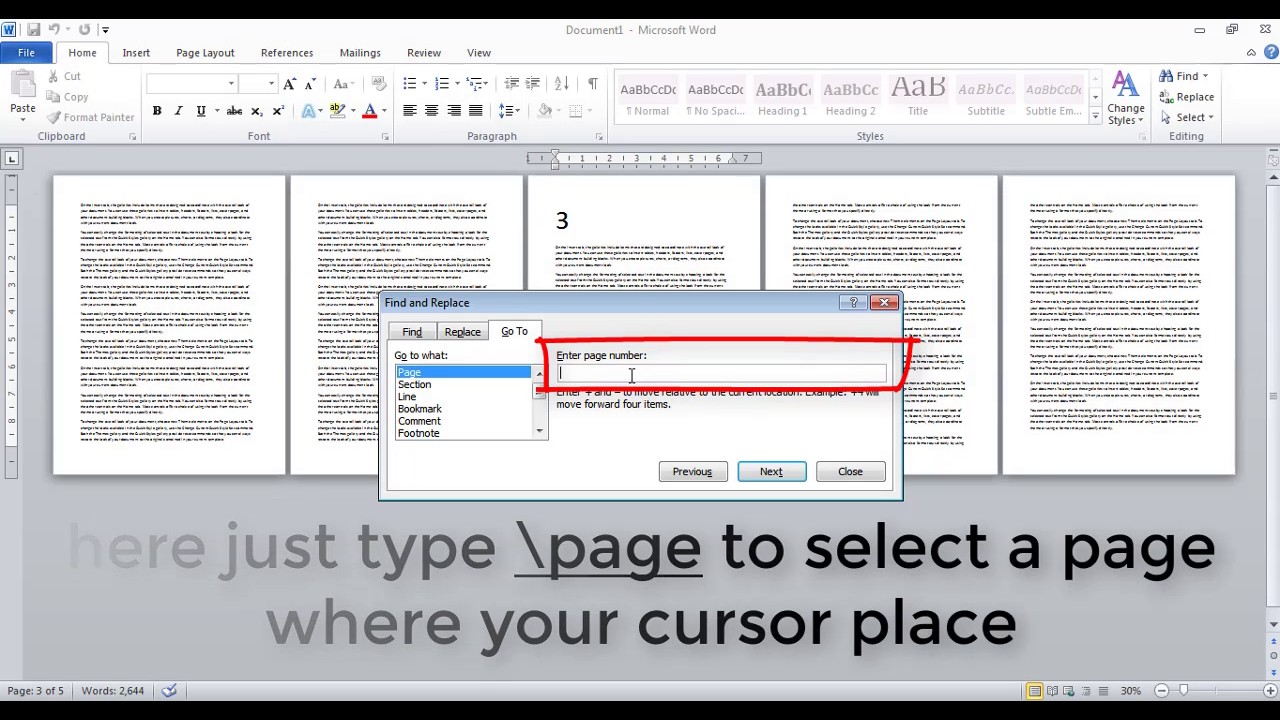Click the Shrink Font icon
Screen dimensions: 1280x720
(x=311, y=84)
